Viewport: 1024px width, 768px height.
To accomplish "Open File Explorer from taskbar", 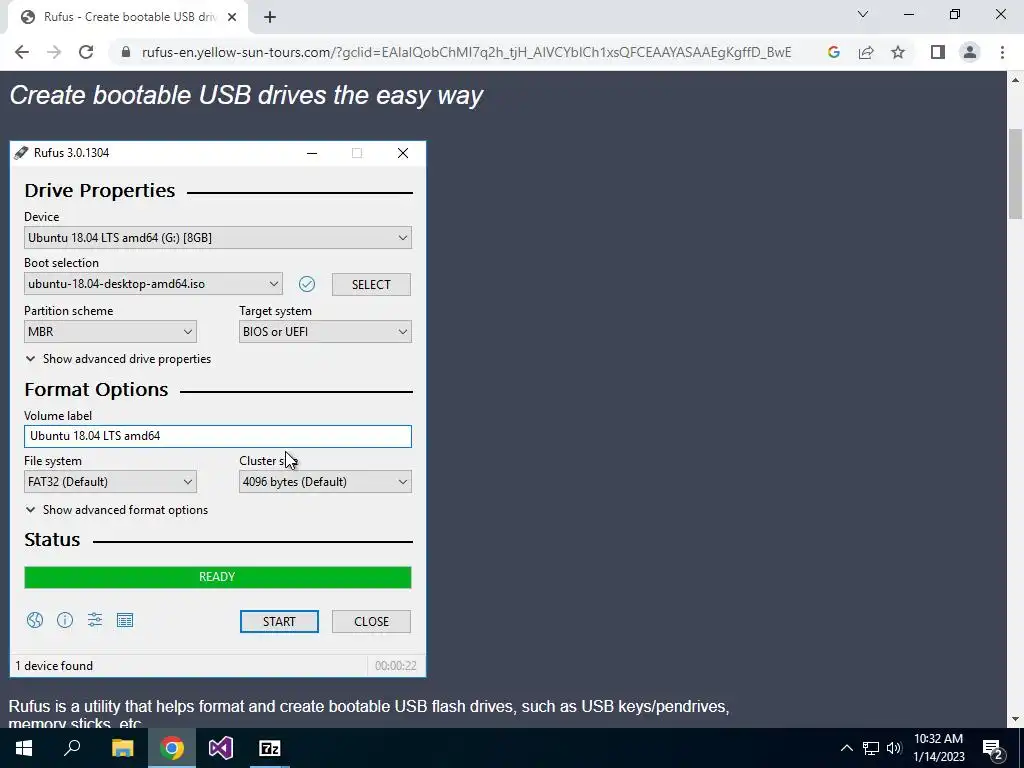I will click(x=122, y=748).
